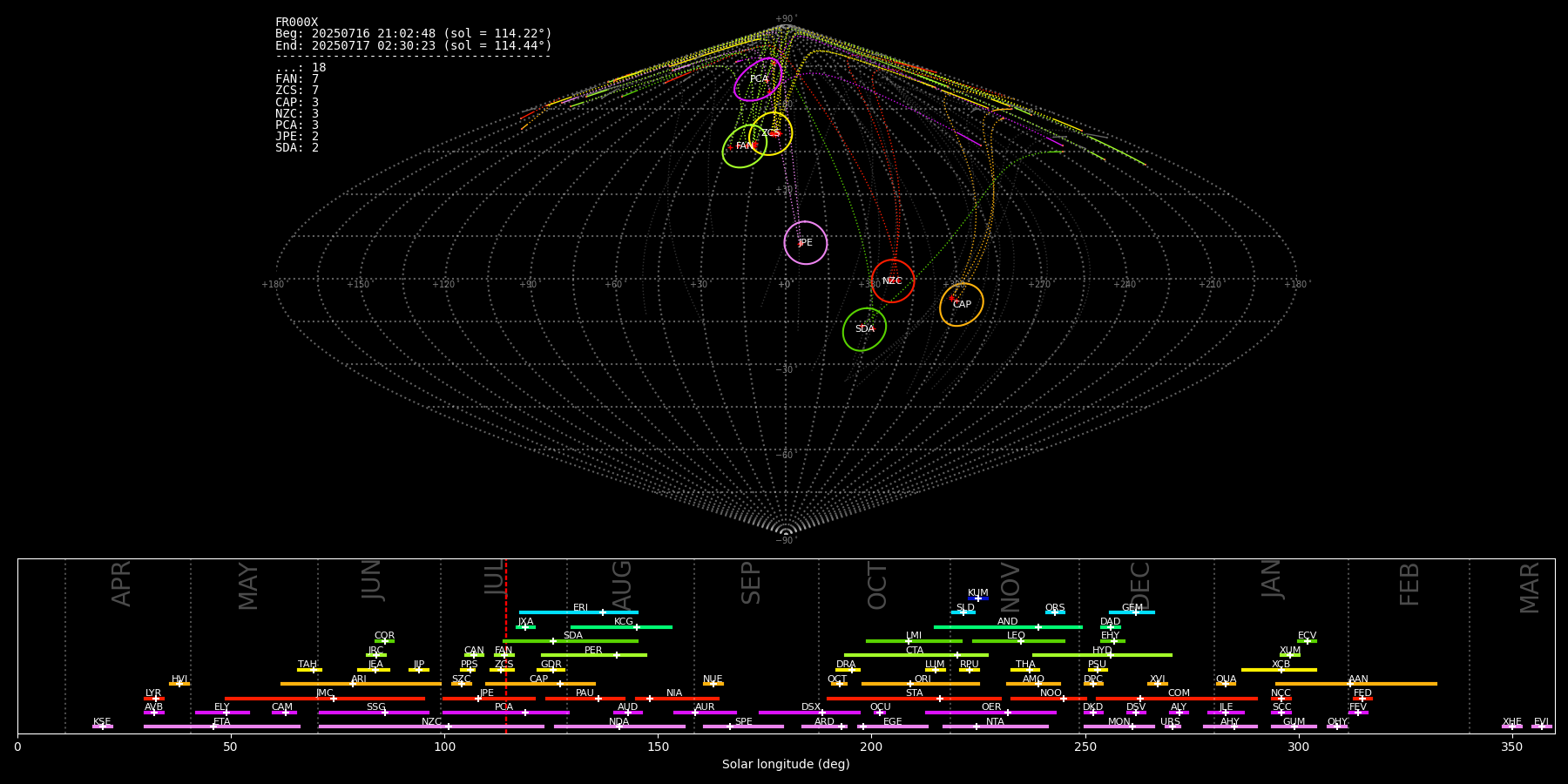
Task: Select the JPE radiant circle on sky map
Action: point(805,242)
